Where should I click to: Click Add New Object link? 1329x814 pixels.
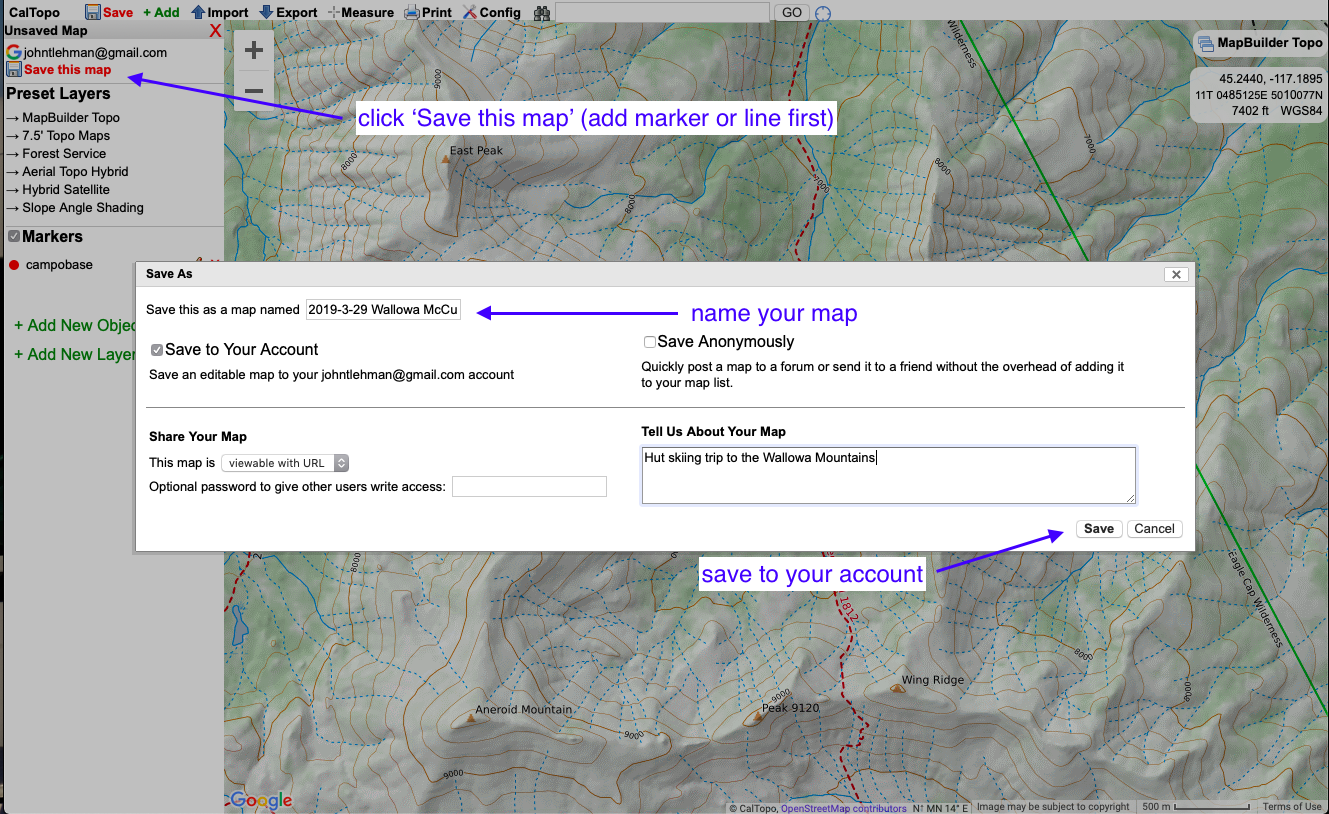tap(76, 326)
